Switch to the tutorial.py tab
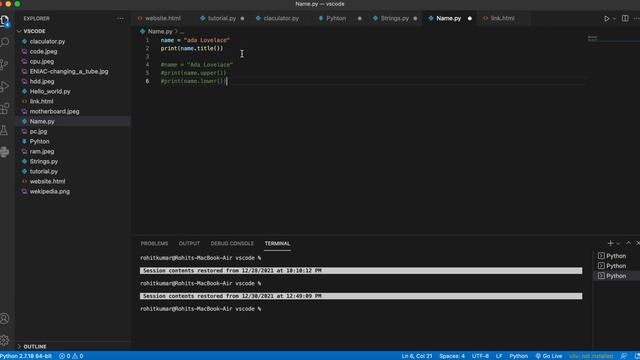This screenshot has height=360, width=640. [222, 18]
